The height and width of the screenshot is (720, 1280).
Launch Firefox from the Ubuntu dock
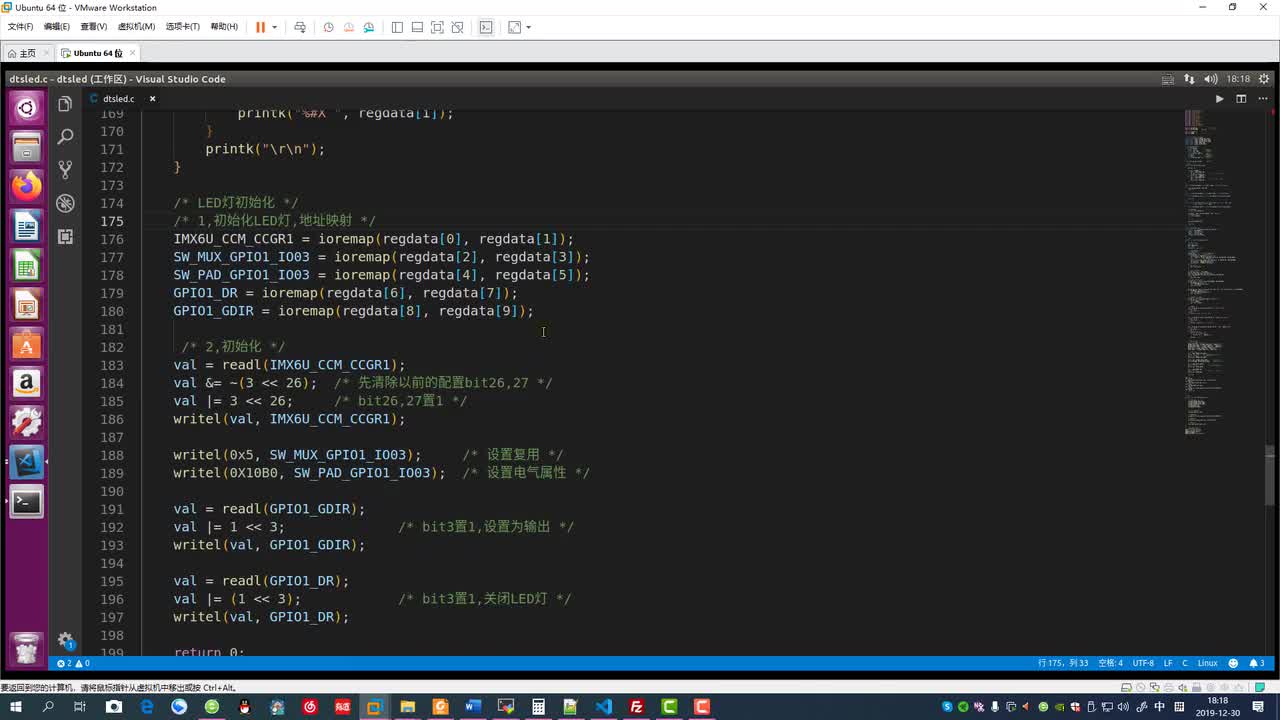[26, 186]
